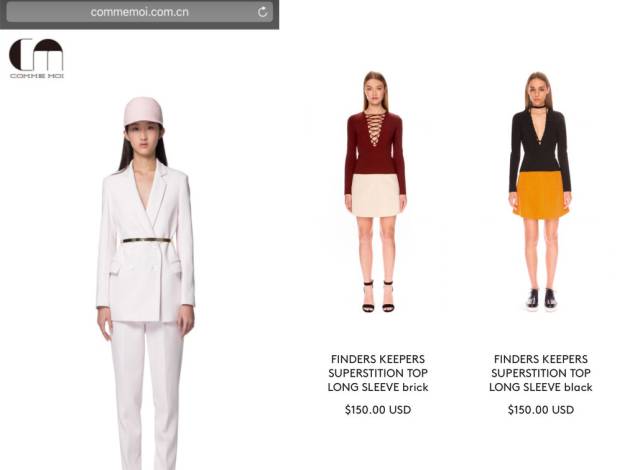Open the Comme Moi logo home link
Image resolution: width=640 pixels, height=470 pixels.
(36, 58)
